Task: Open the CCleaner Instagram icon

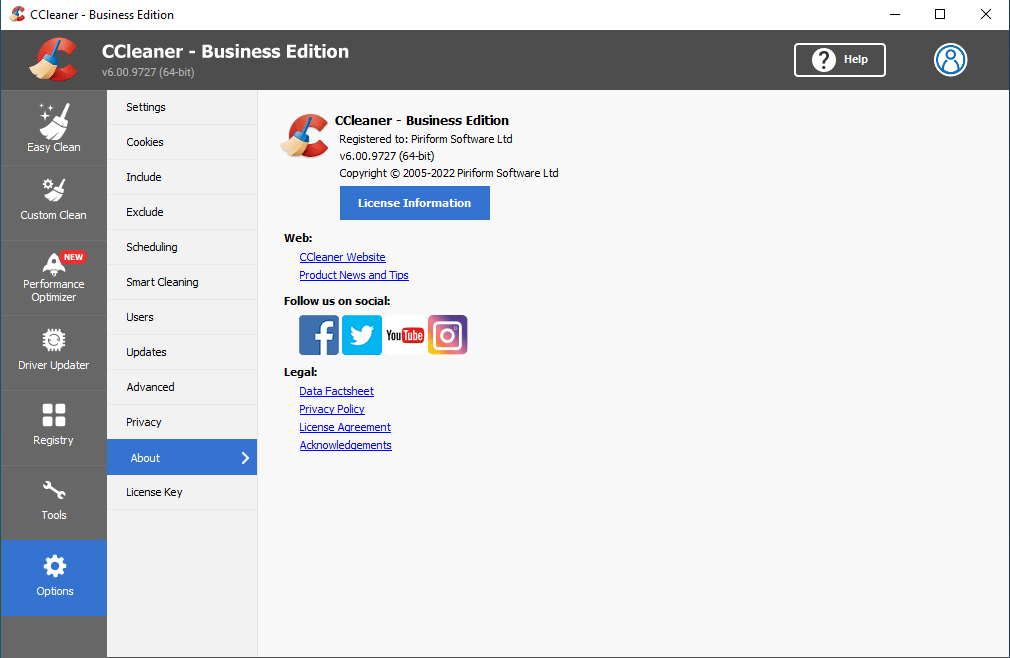Action: [448, 335]
